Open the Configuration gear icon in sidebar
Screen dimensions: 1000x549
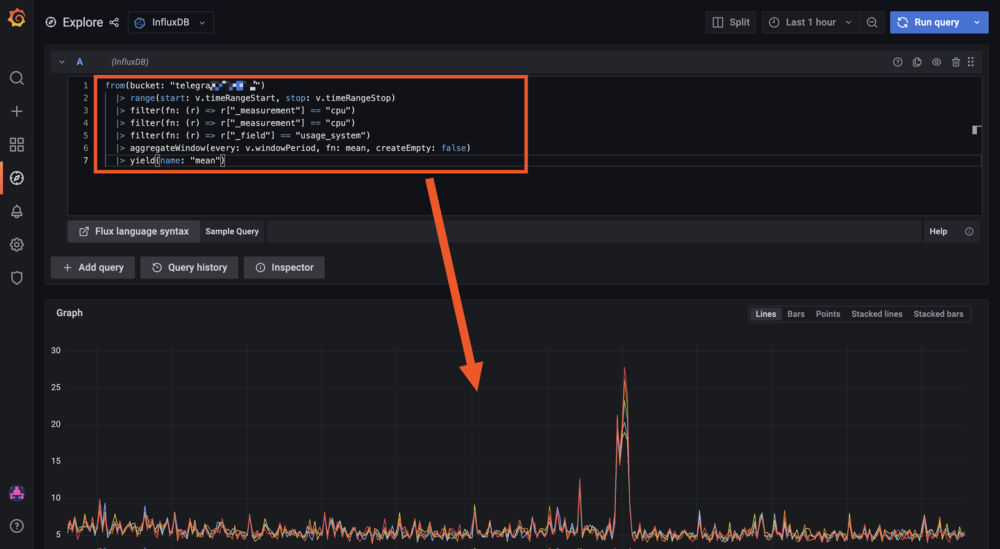point(16,245)
